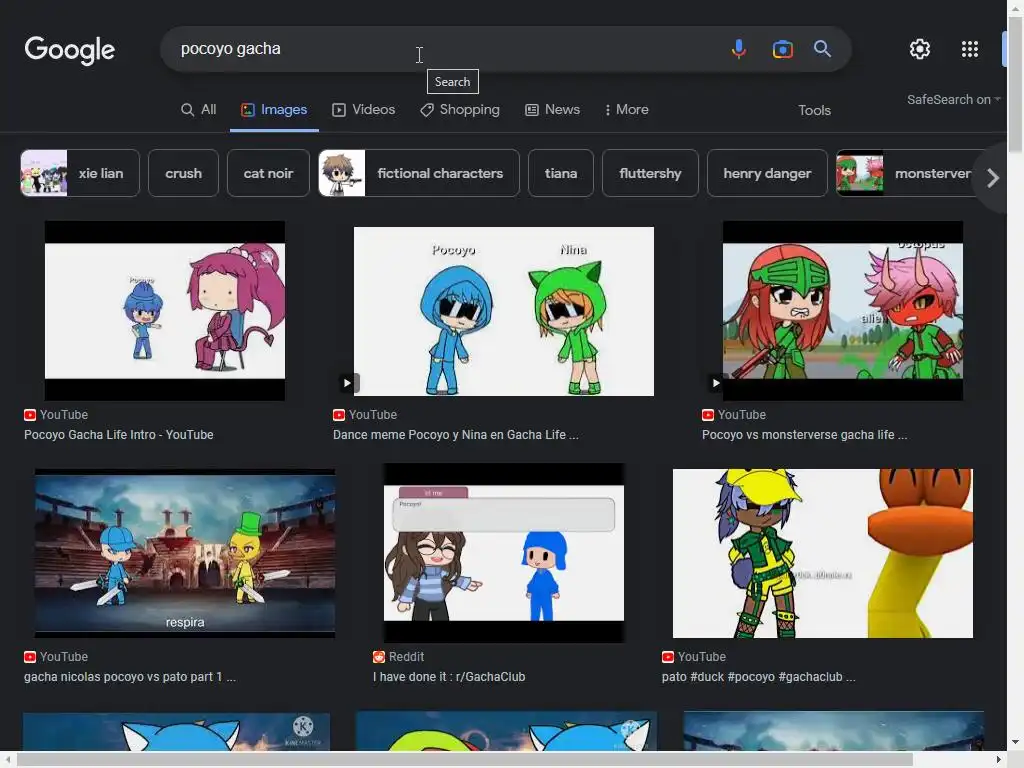The height and width of the screenshot is (768, 1024).
Task: Switch to the All results tab
Action: (x=199, y=110)
